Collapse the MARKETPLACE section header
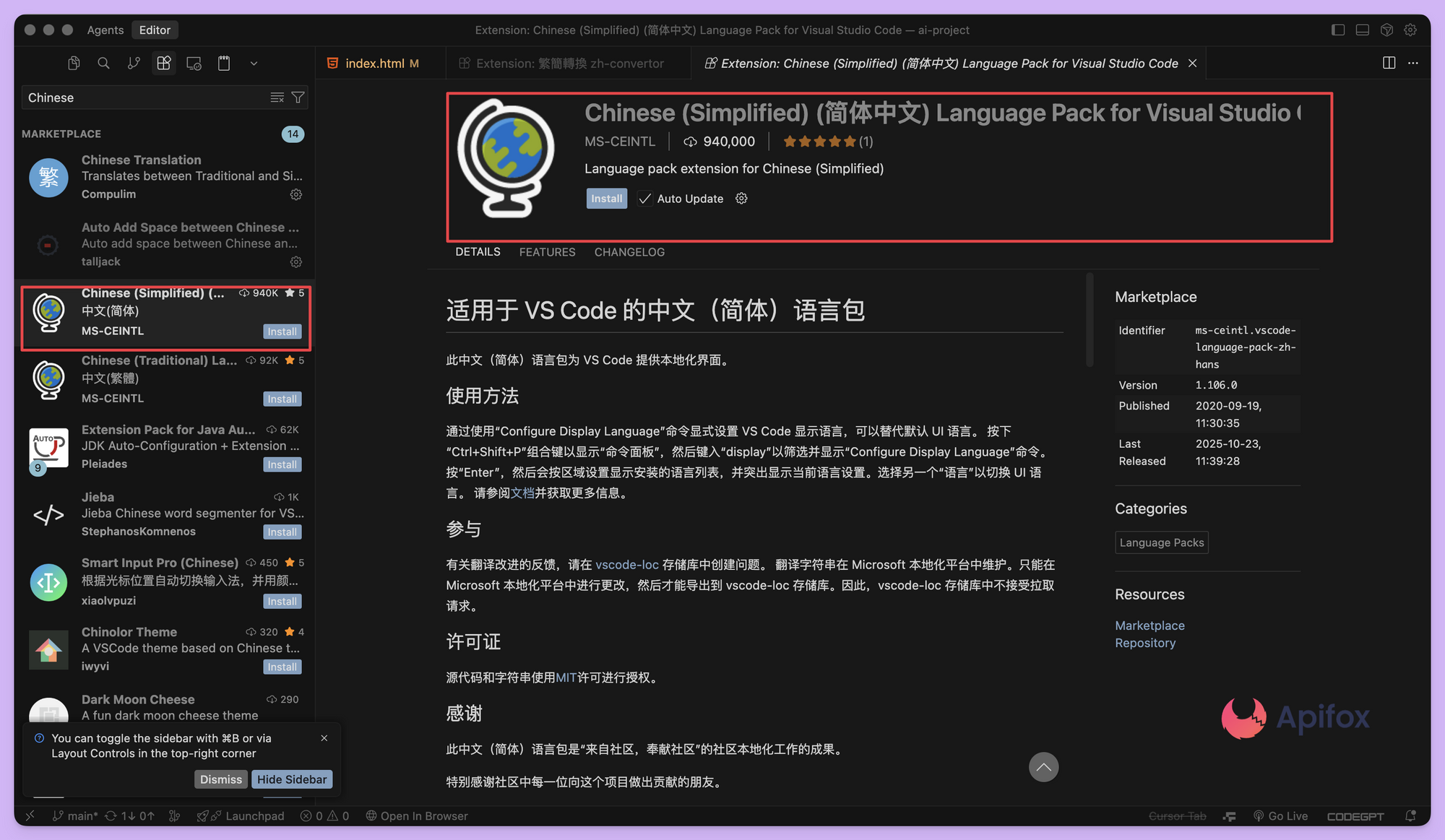 (x=61, y=134)
